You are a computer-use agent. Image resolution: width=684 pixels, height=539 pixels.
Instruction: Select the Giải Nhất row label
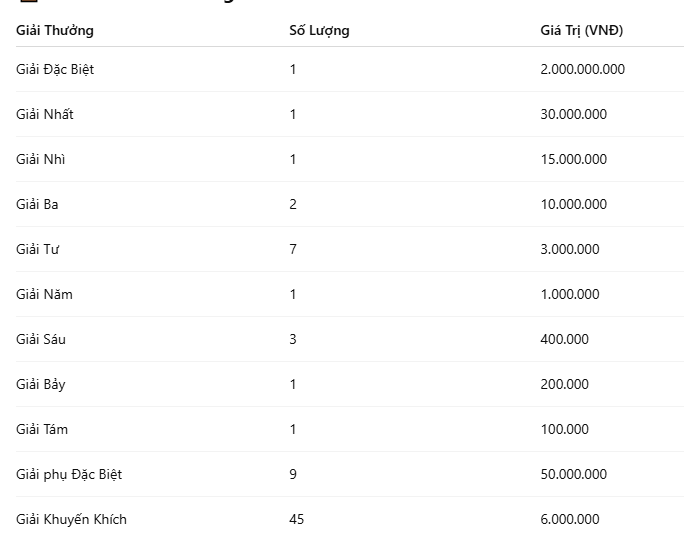pos(44,114)
